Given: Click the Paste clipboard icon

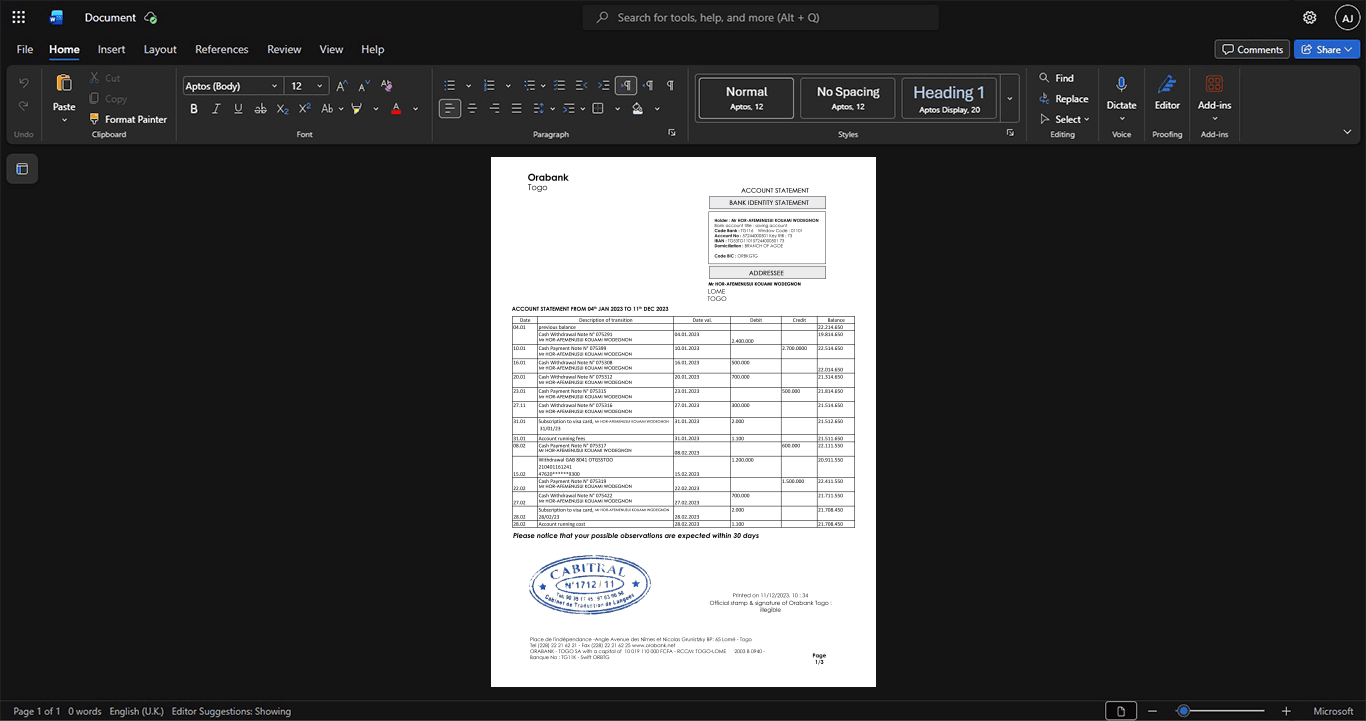Looking at the screenshot, I should [x=64, y=84].
